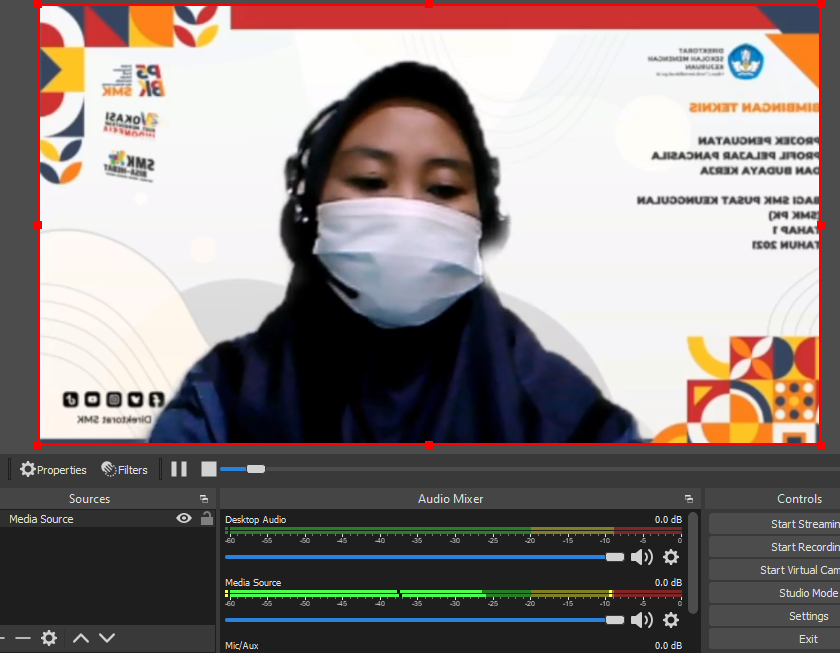840x653 pixels.
Task: Remove selected source with minus button
Action: pos(23,638)
